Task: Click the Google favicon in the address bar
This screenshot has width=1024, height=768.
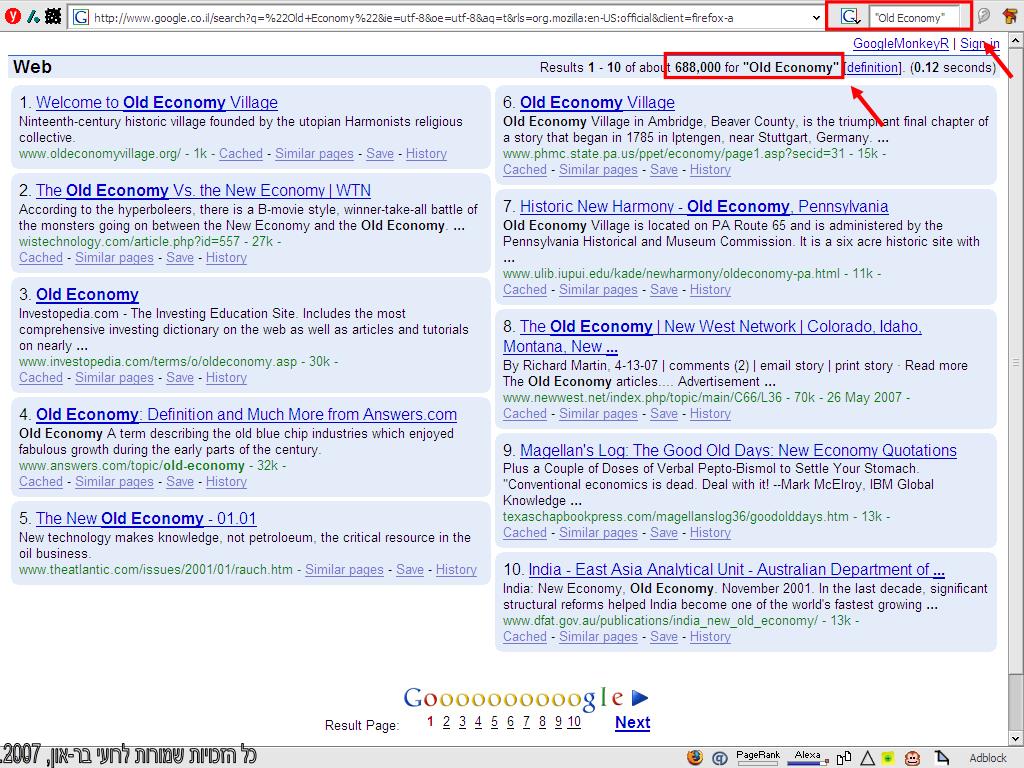Action: [80, 17]
